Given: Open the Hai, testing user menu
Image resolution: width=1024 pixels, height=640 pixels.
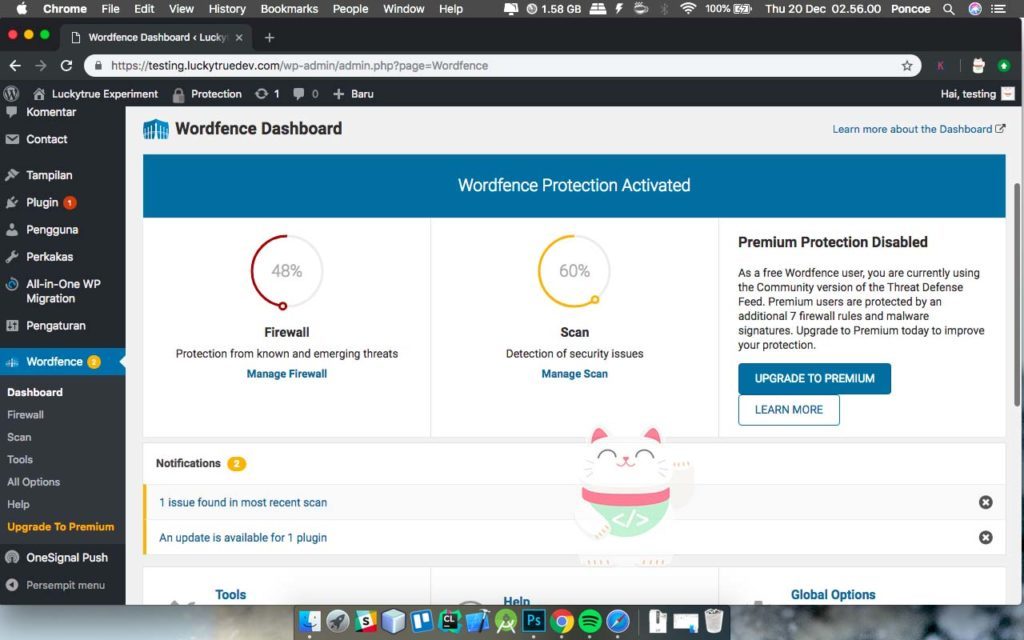Looking at the screenshot, I should (x=977, y=94).
